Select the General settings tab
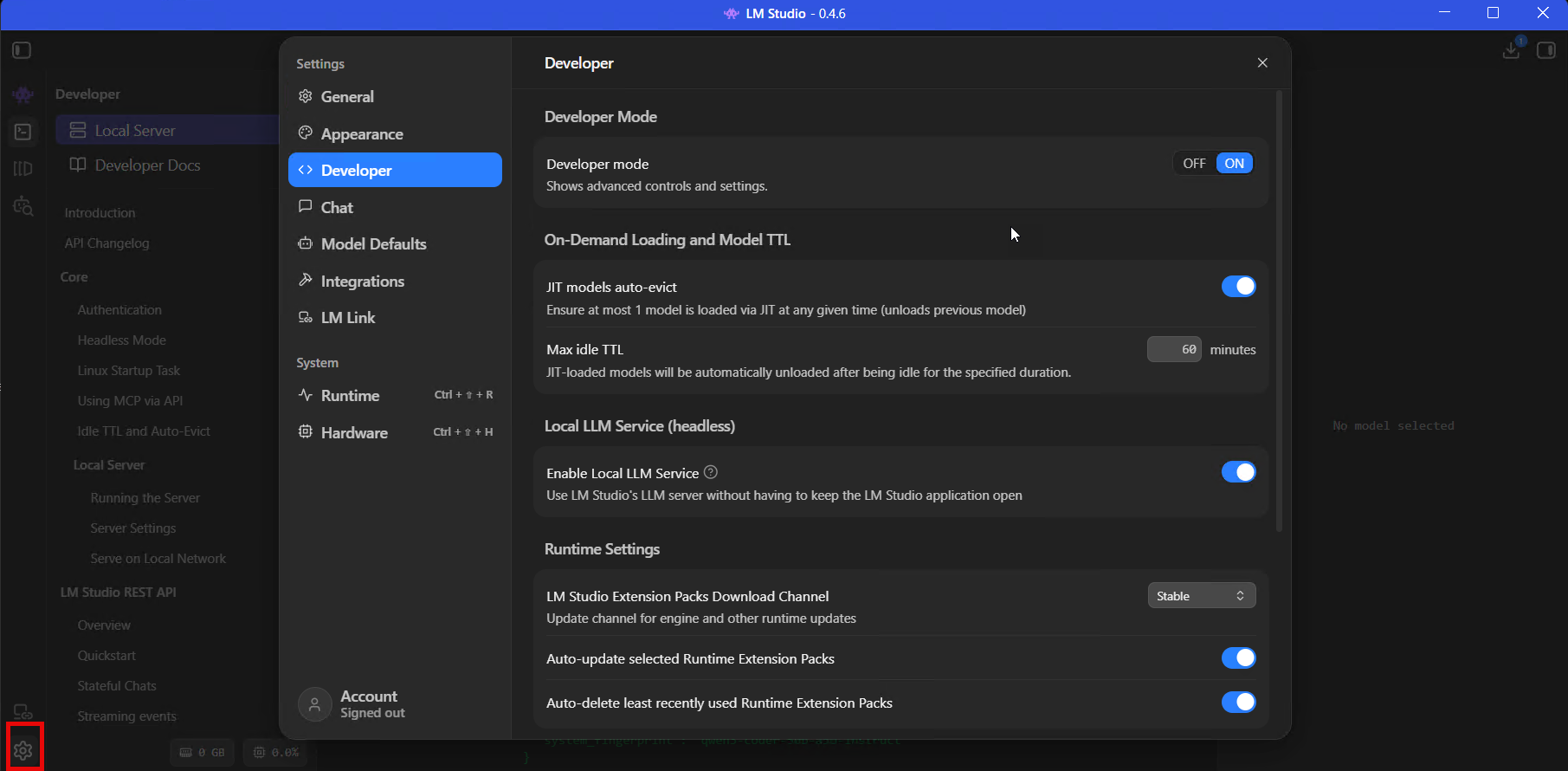 [x=395, y=96]
